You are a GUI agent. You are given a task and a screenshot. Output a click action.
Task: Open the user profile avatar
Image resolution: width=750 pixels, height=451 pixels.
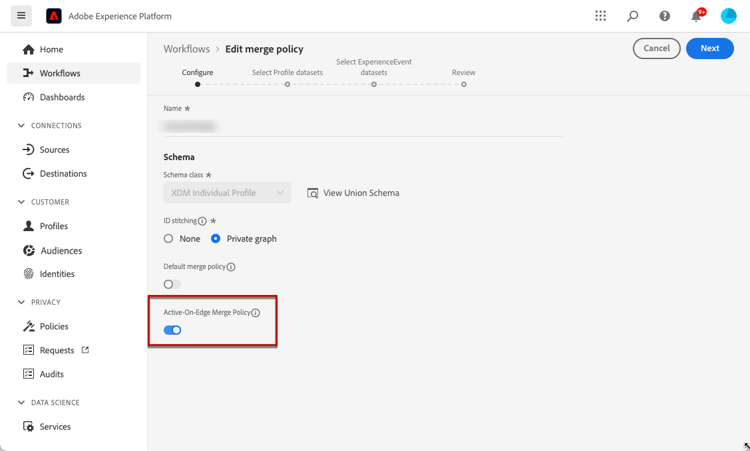coord(728,16)
